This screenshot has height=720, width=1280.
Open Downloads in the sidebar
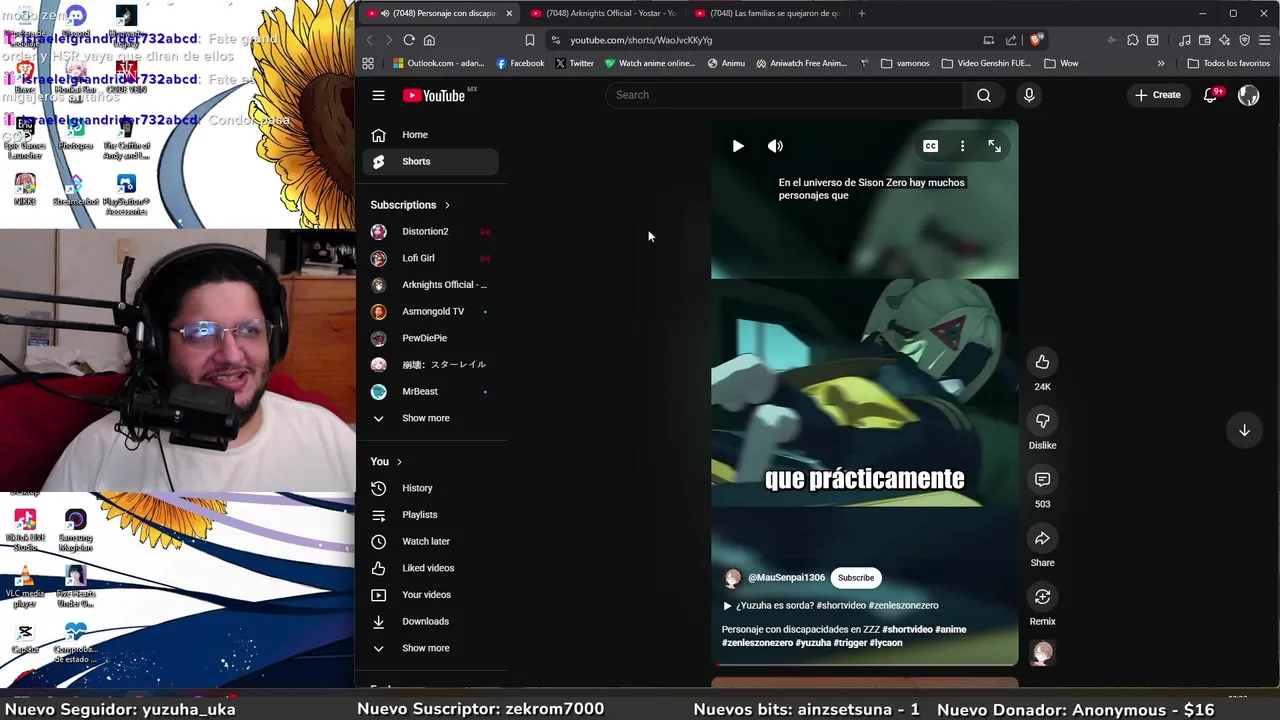(x=432, y=622)
